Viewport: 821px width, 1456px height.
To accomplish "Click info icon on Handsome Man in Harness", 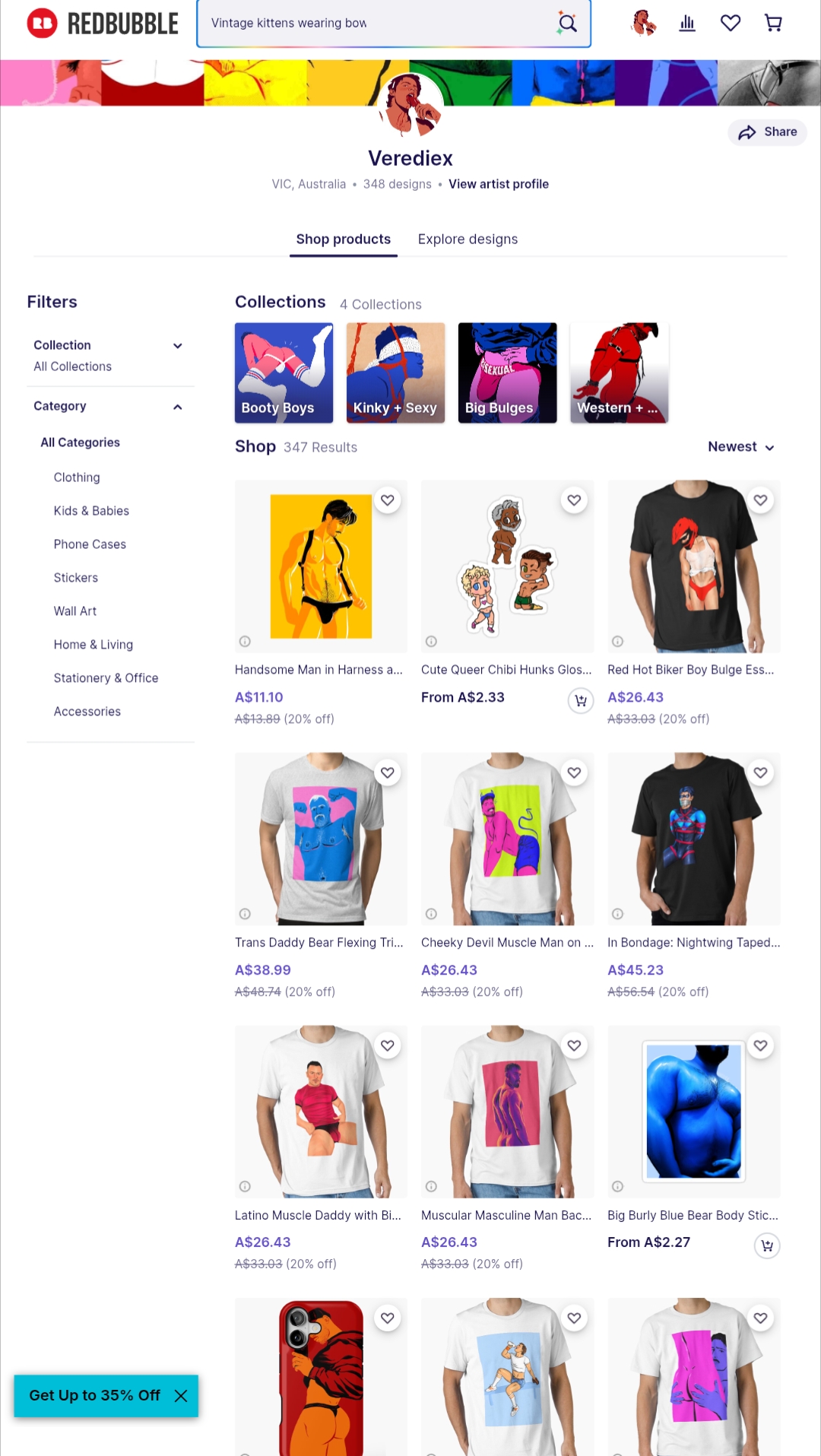I will tap(245, 642).
